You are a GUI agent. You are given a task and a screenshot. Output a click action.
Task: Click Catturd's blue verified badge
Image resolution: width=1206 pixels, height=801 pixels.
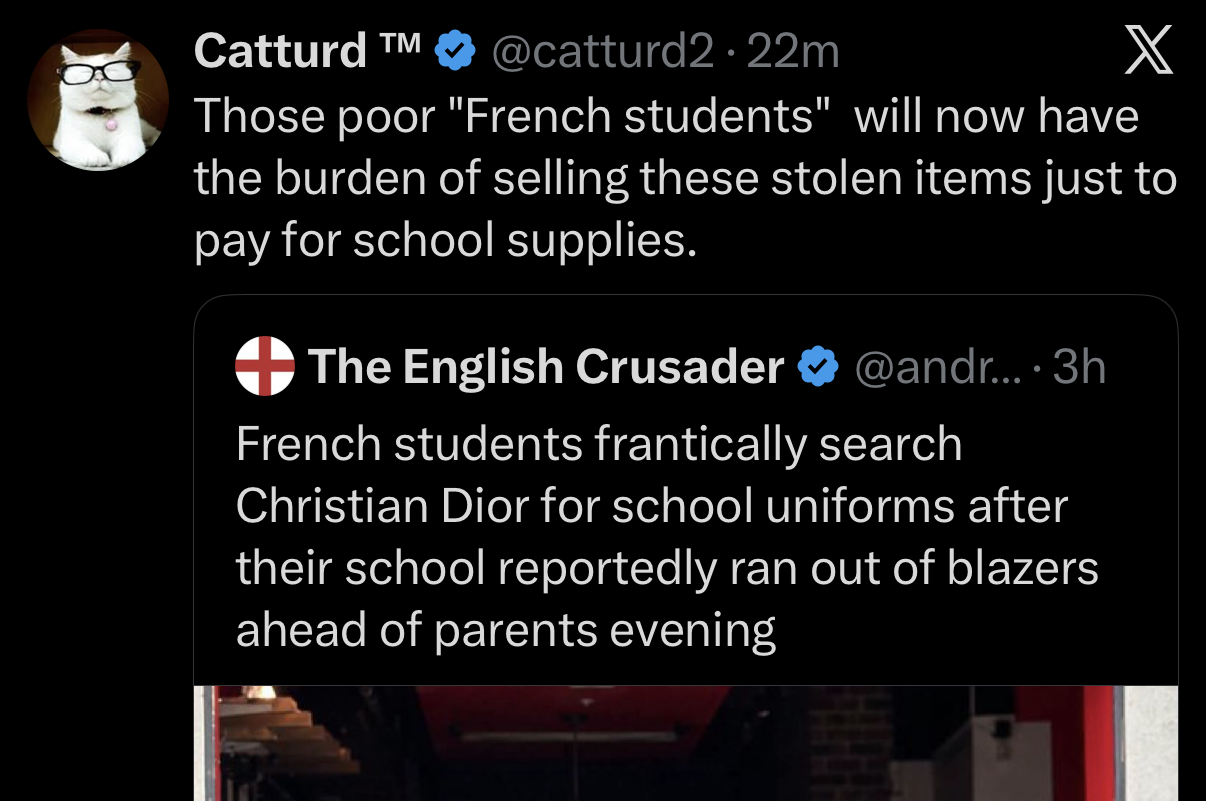[455, 51]
